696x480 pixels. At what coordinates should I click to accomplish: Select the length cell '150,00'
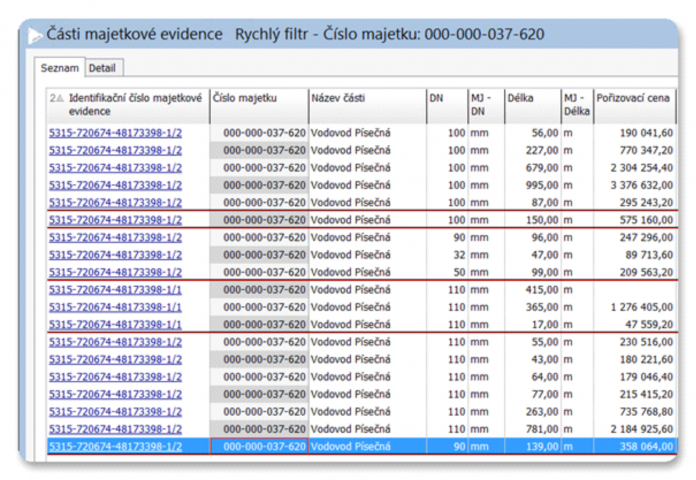tap(533, 220)
